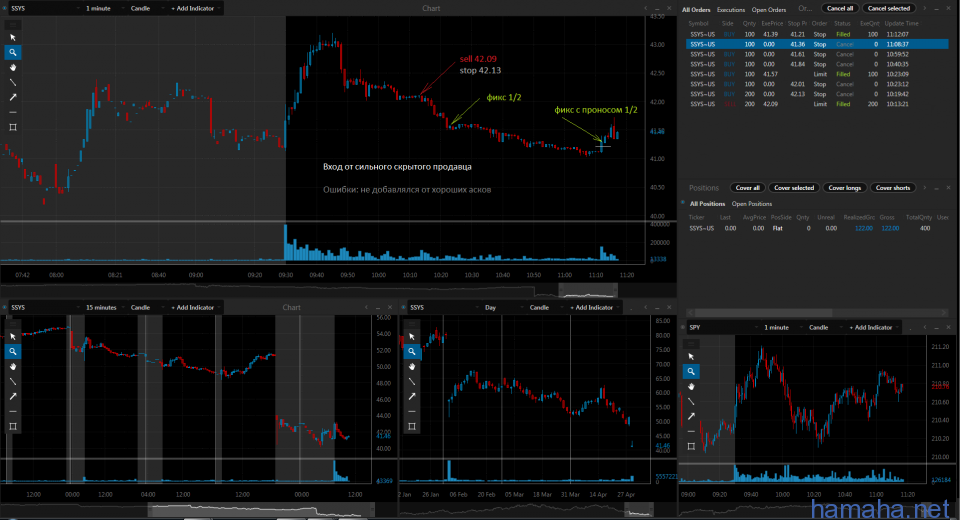Pick the line tool in the 15 minutes chart
The height and width of the screenshot is (520, 960).
(13, 381)
